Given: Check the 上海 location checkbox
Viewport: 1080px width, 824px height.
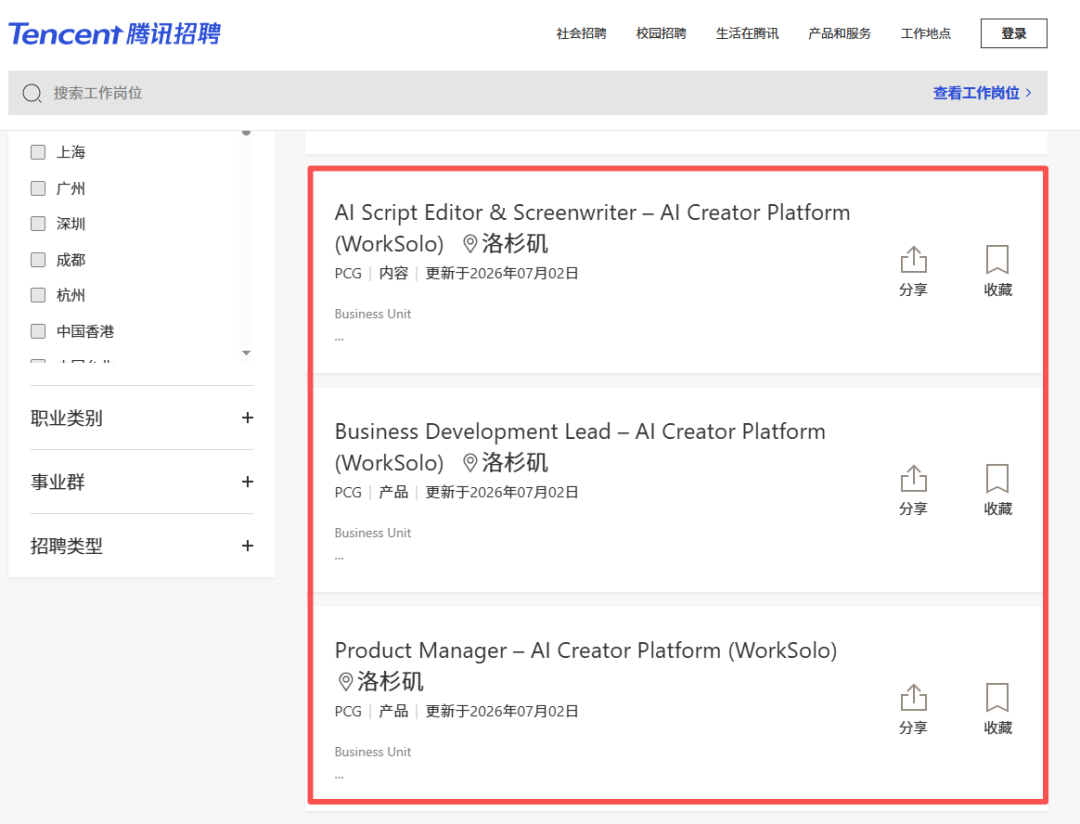Looking at the screenshot, I should tap(38, 152).
